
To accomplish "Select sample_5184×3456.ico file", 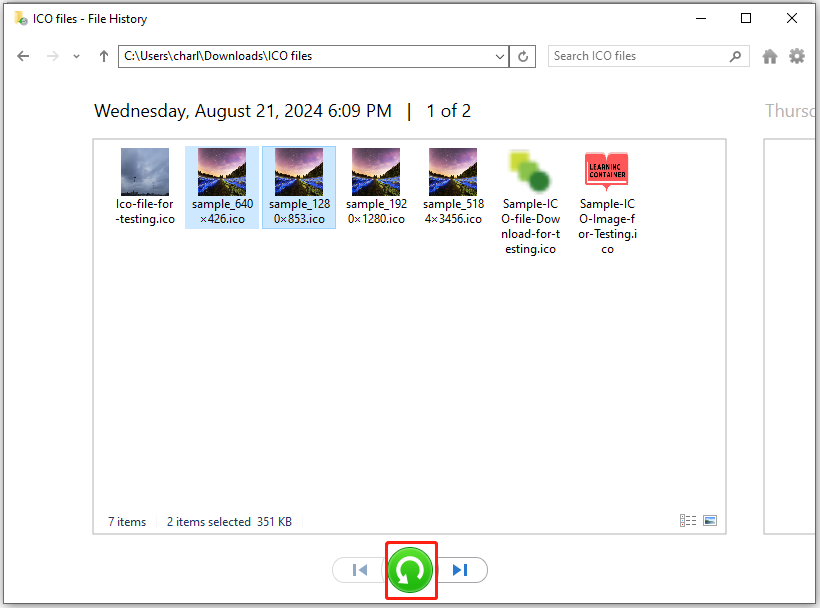I will tap(453, 186).
